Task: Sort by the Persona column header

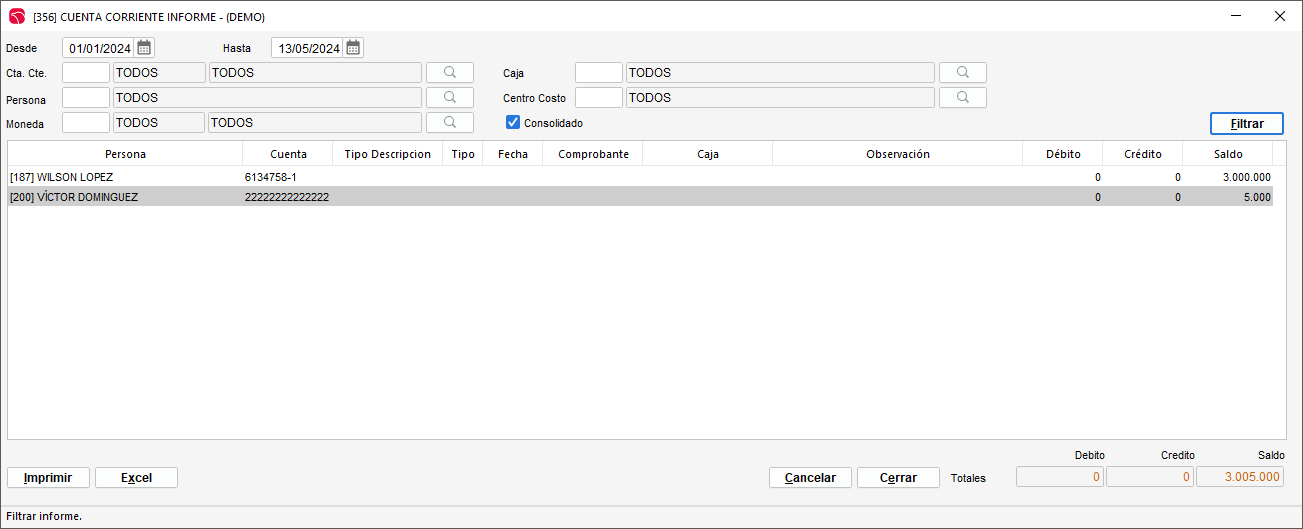Action: [x=125, y=154]
